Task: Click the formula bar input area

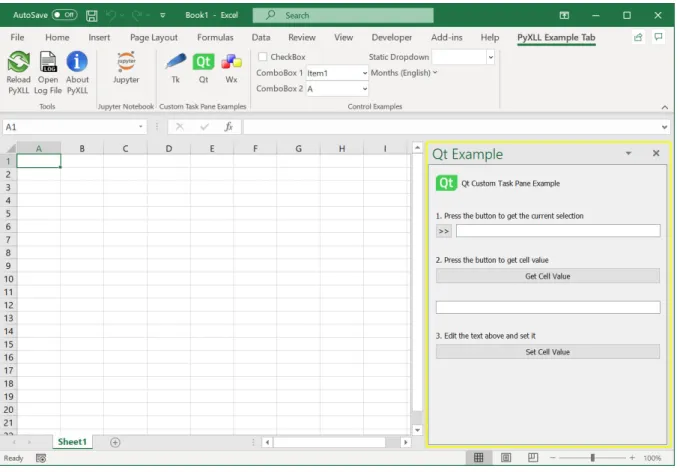Action: coord(450,127)
